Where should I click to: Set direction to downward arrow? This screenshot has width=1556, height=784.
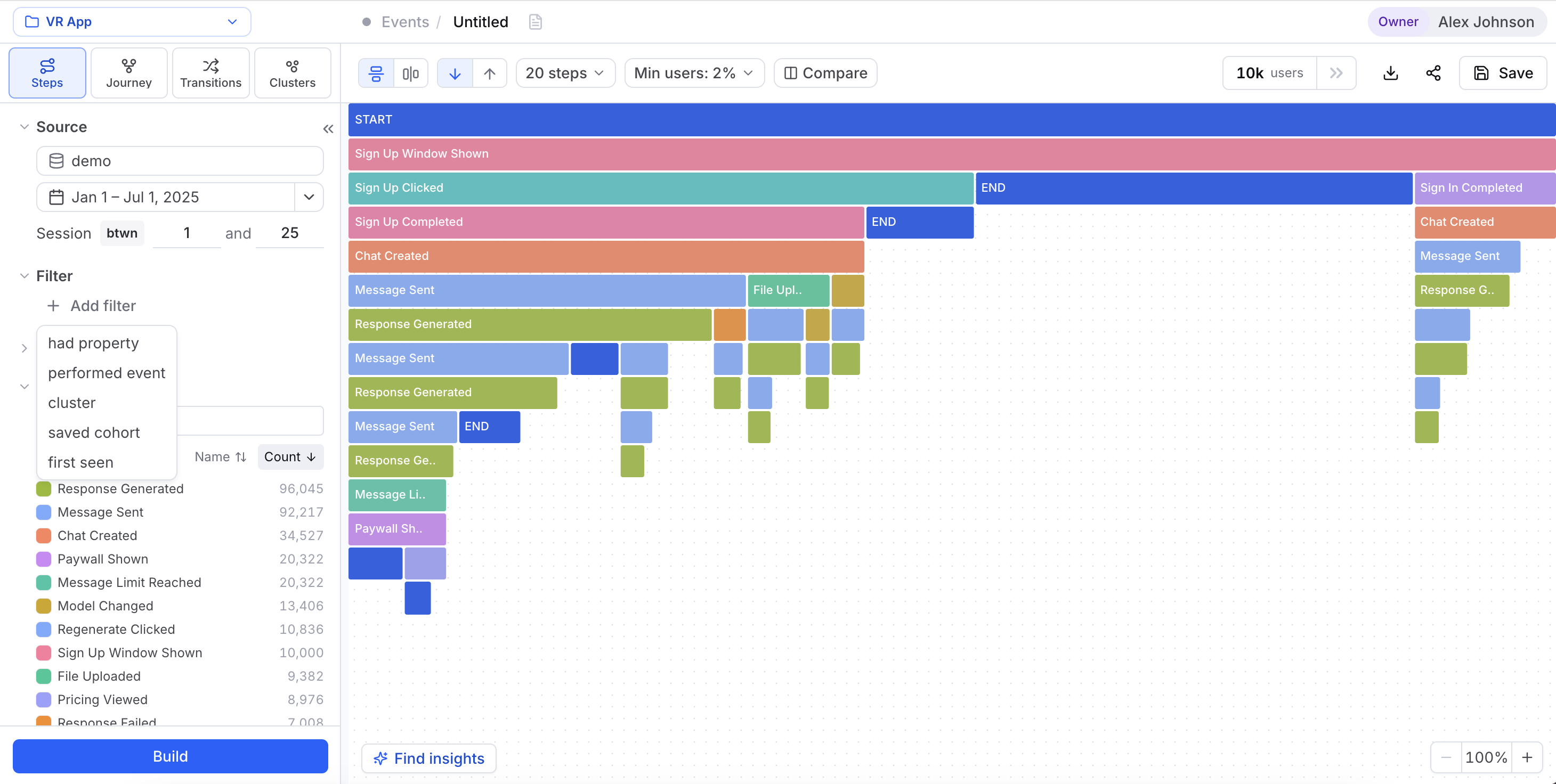click(455, 73)
